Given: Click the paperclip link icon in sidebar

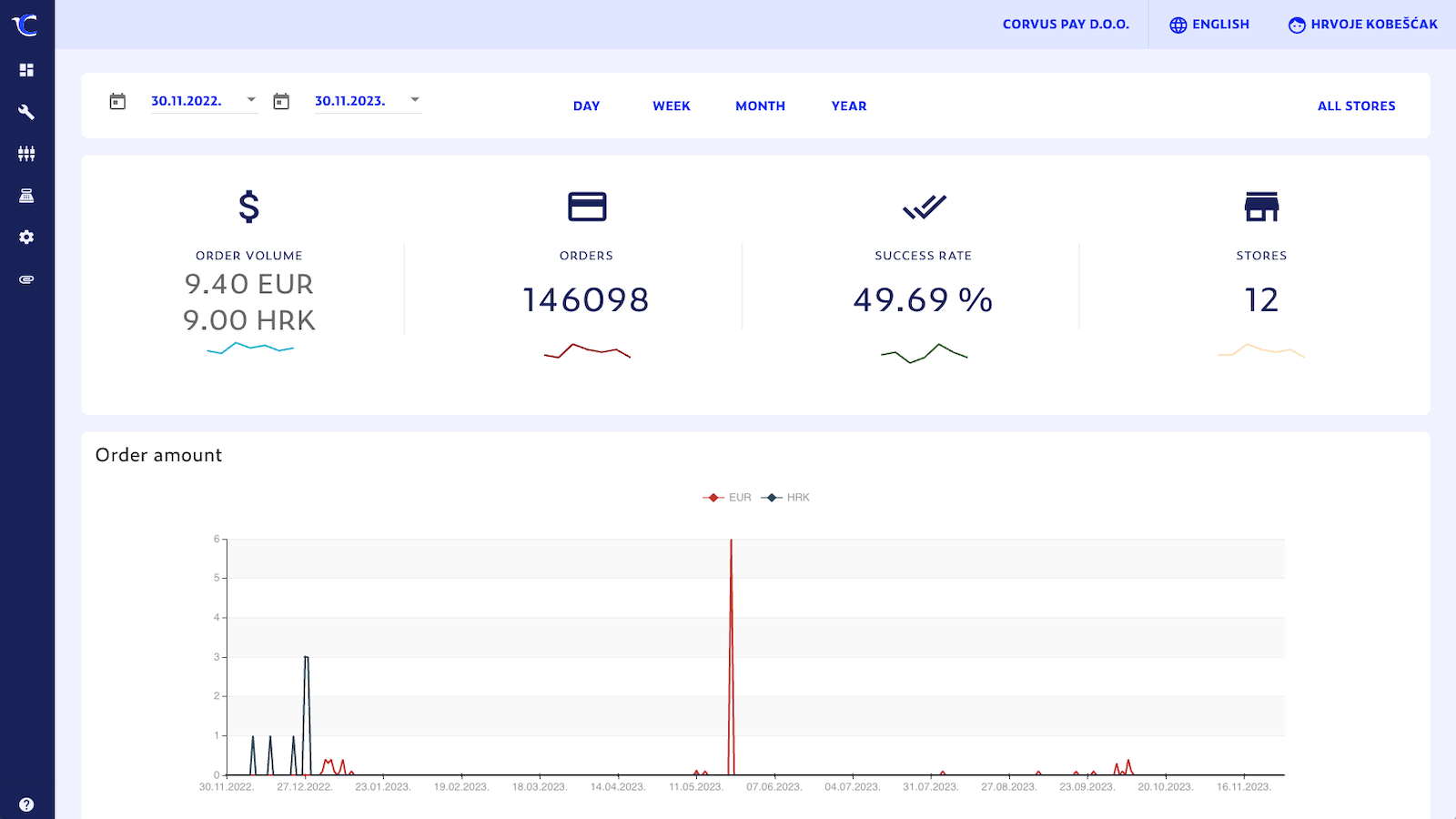Looking at the screenshot, I should (26, 279).
